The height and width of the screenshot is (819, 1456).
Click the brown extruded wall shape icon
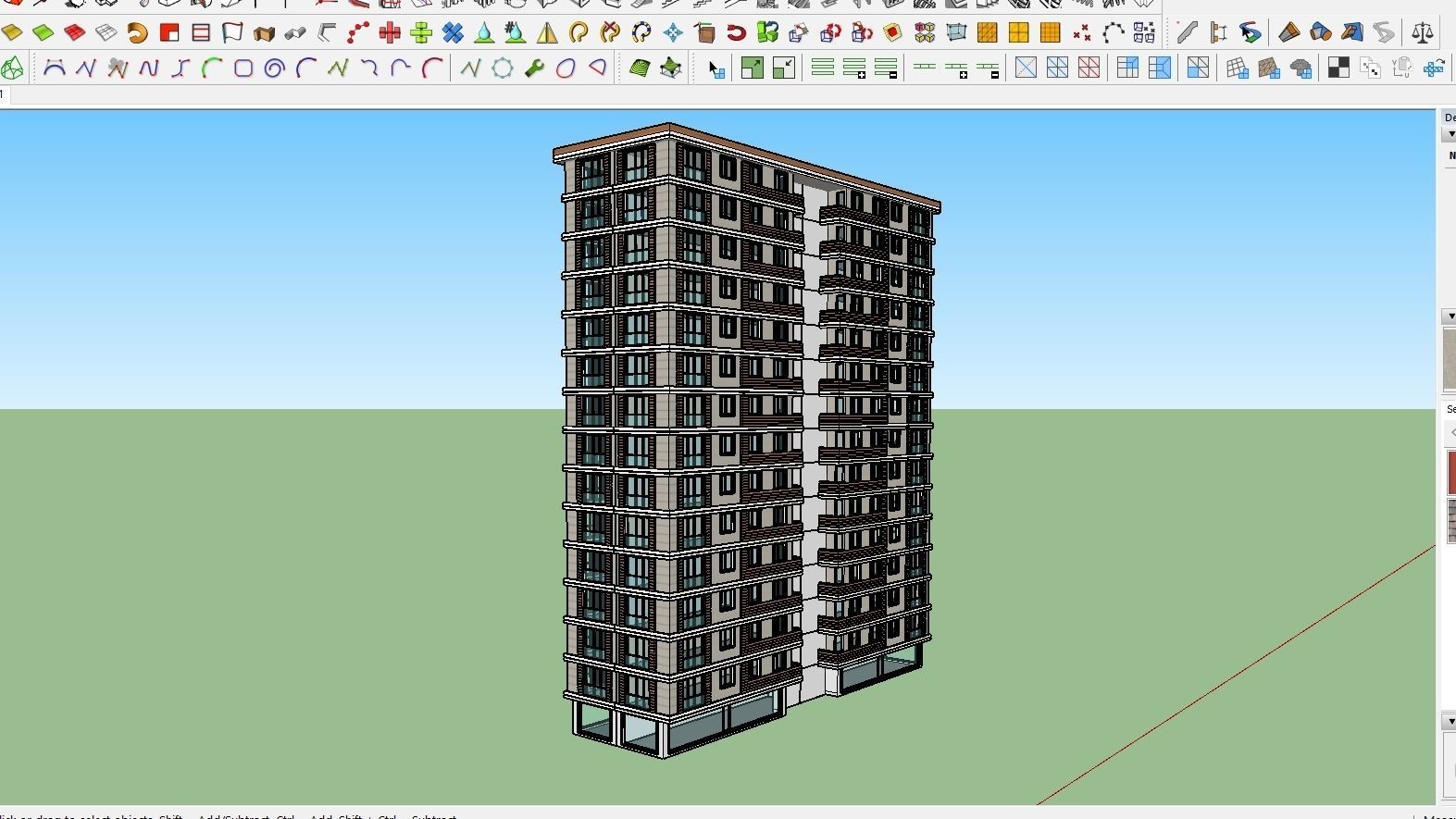tap(264, 33)
